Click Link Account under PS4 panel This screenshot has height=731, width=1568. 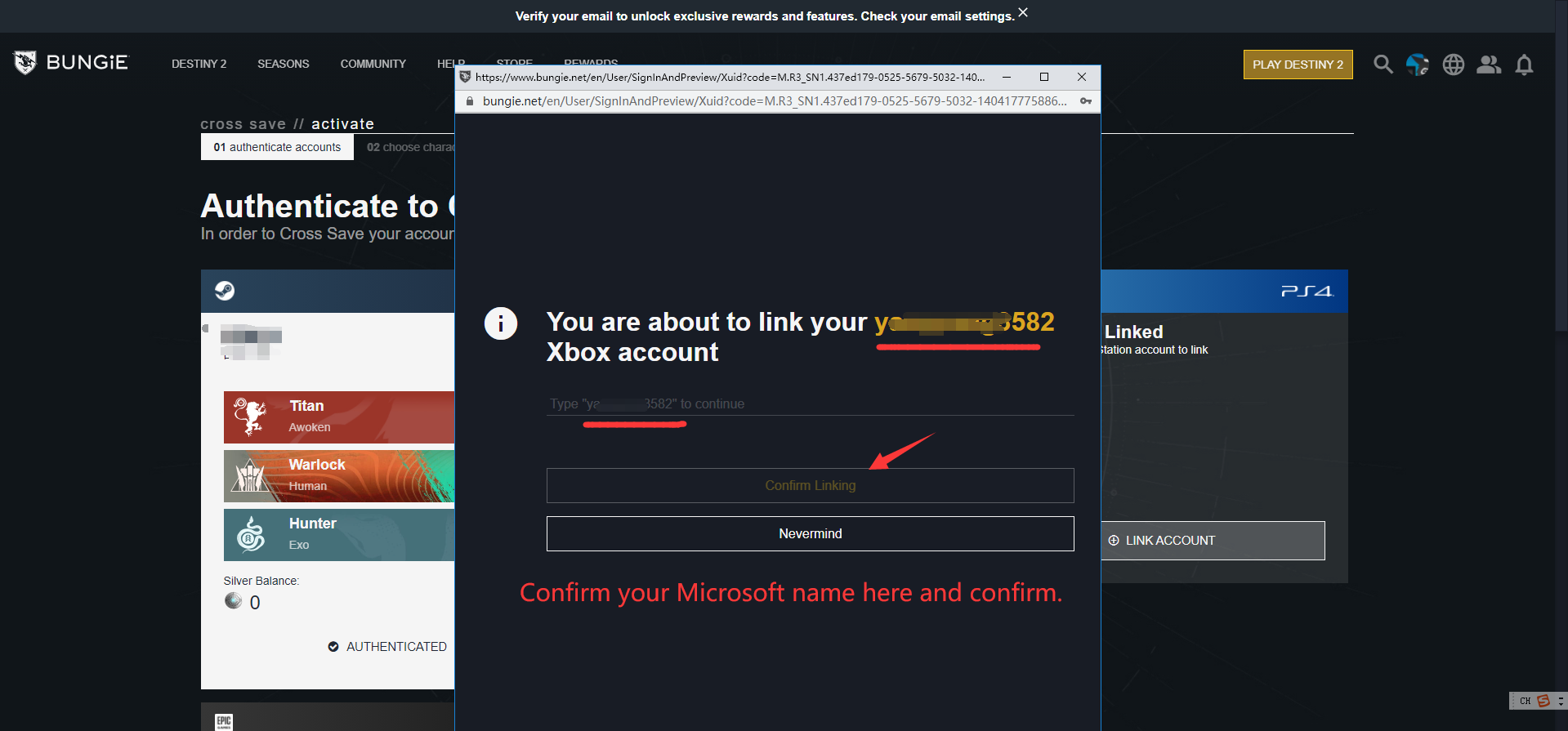point(1212,541)
